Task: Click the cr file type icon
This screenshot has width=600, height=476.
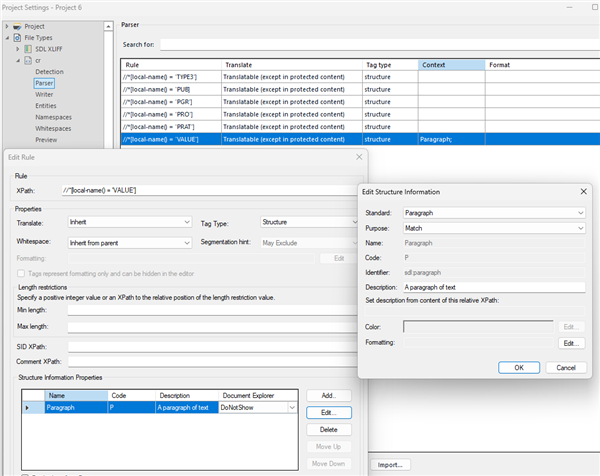Action: (28, 60)
